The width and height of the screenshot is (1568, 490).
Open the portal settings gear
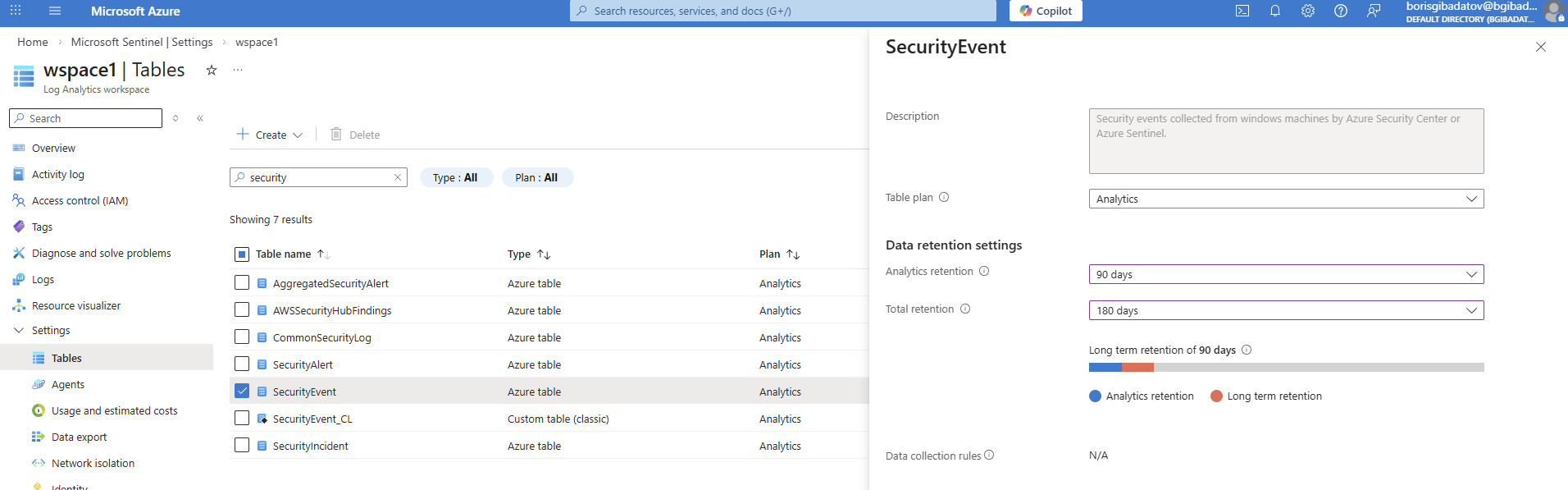point(1308,11)
